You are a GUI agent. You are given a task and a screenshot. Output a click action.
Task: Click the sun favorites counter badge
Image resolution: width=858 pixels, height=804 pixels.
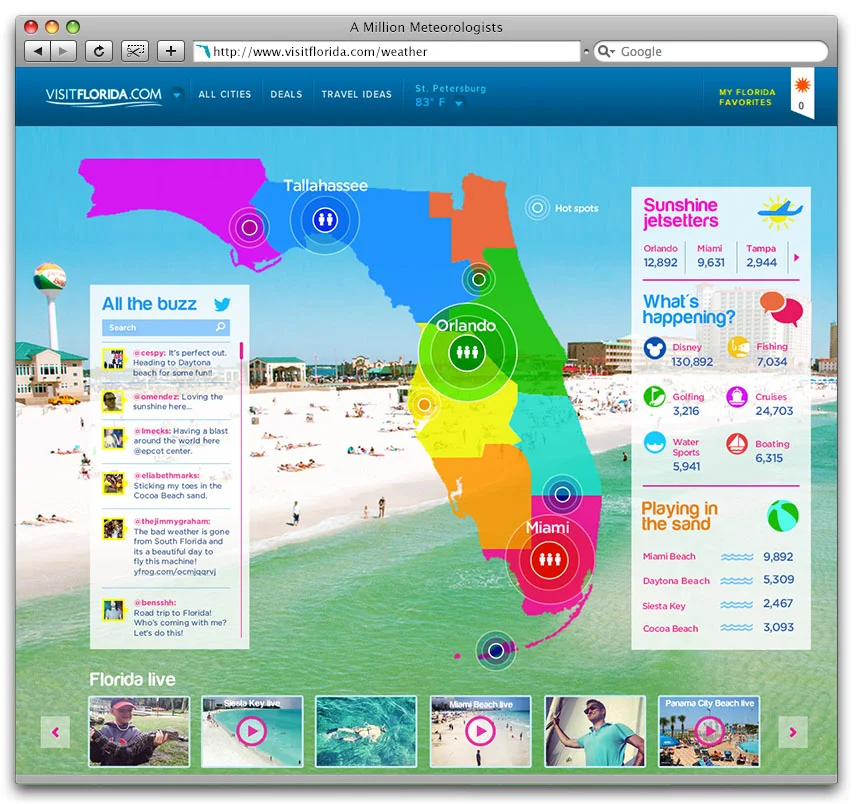pos(802,93)
